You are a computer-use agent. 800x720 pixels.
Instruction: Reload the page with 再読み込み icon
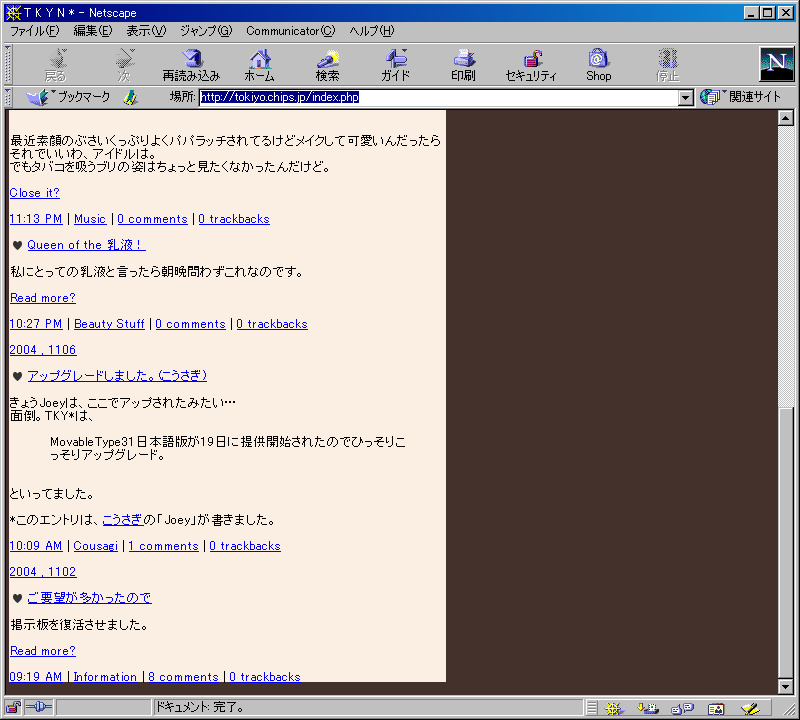coord(191,65)
